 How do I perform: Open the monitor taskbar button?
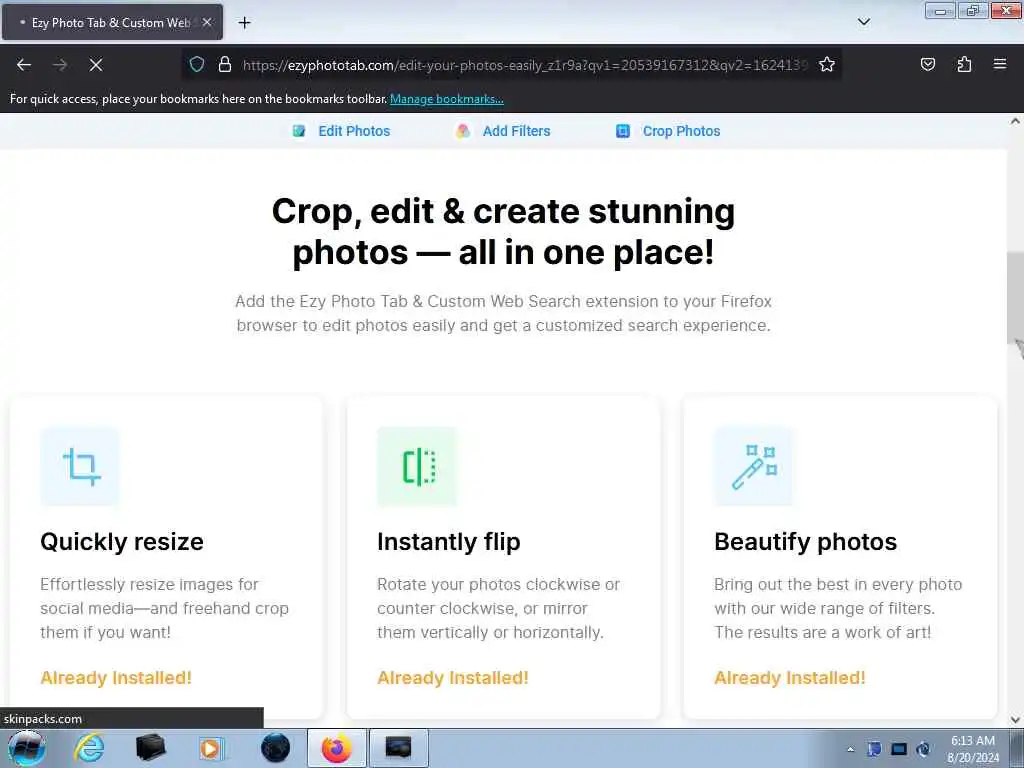(398, 748)
